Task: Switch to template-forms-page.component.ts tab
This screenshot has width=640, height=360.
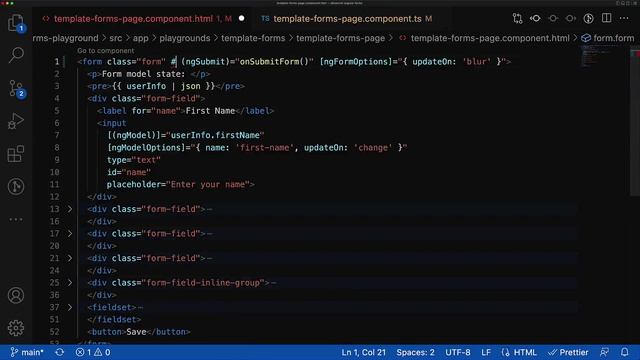Action: click(347, 19)
